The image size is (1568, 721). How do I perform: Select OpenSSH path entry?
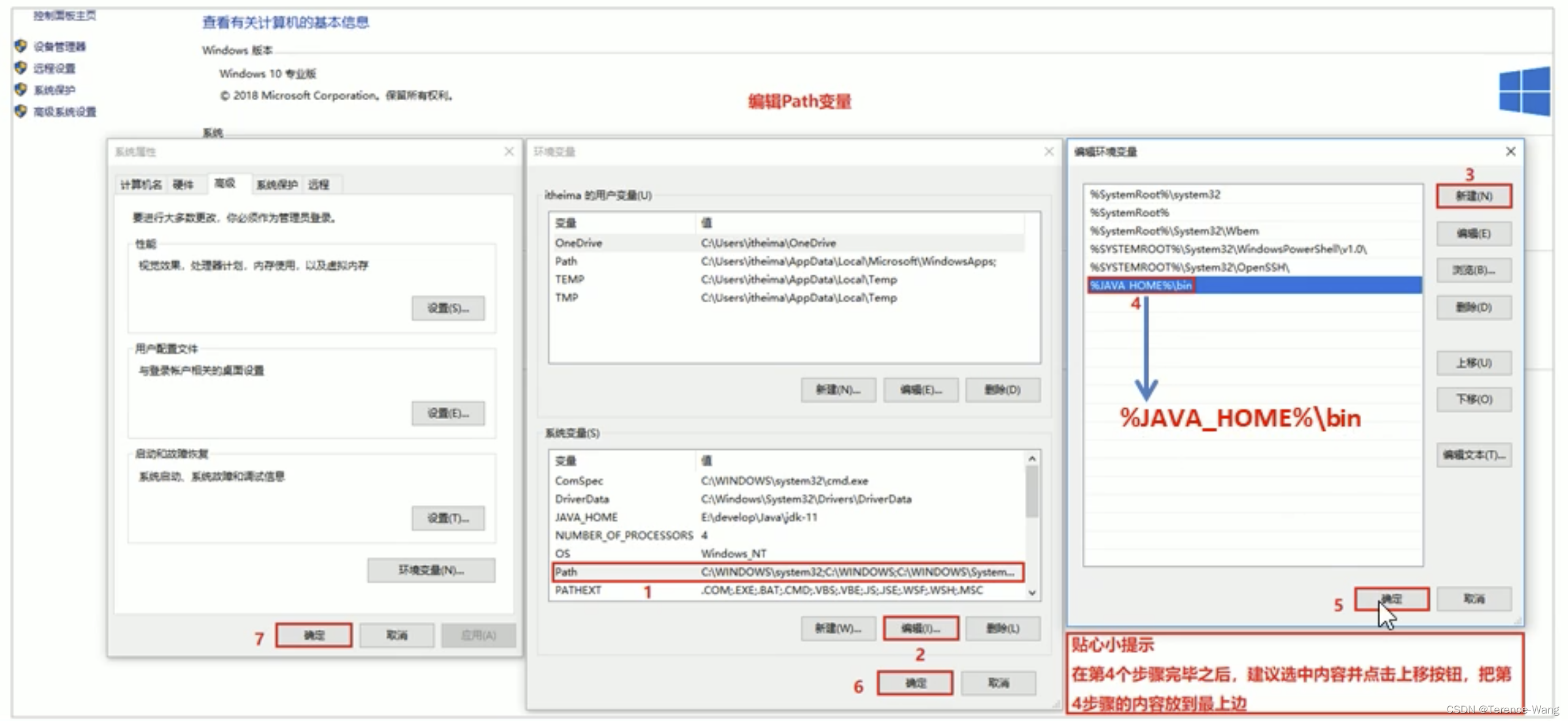[x=1253, y=267]
